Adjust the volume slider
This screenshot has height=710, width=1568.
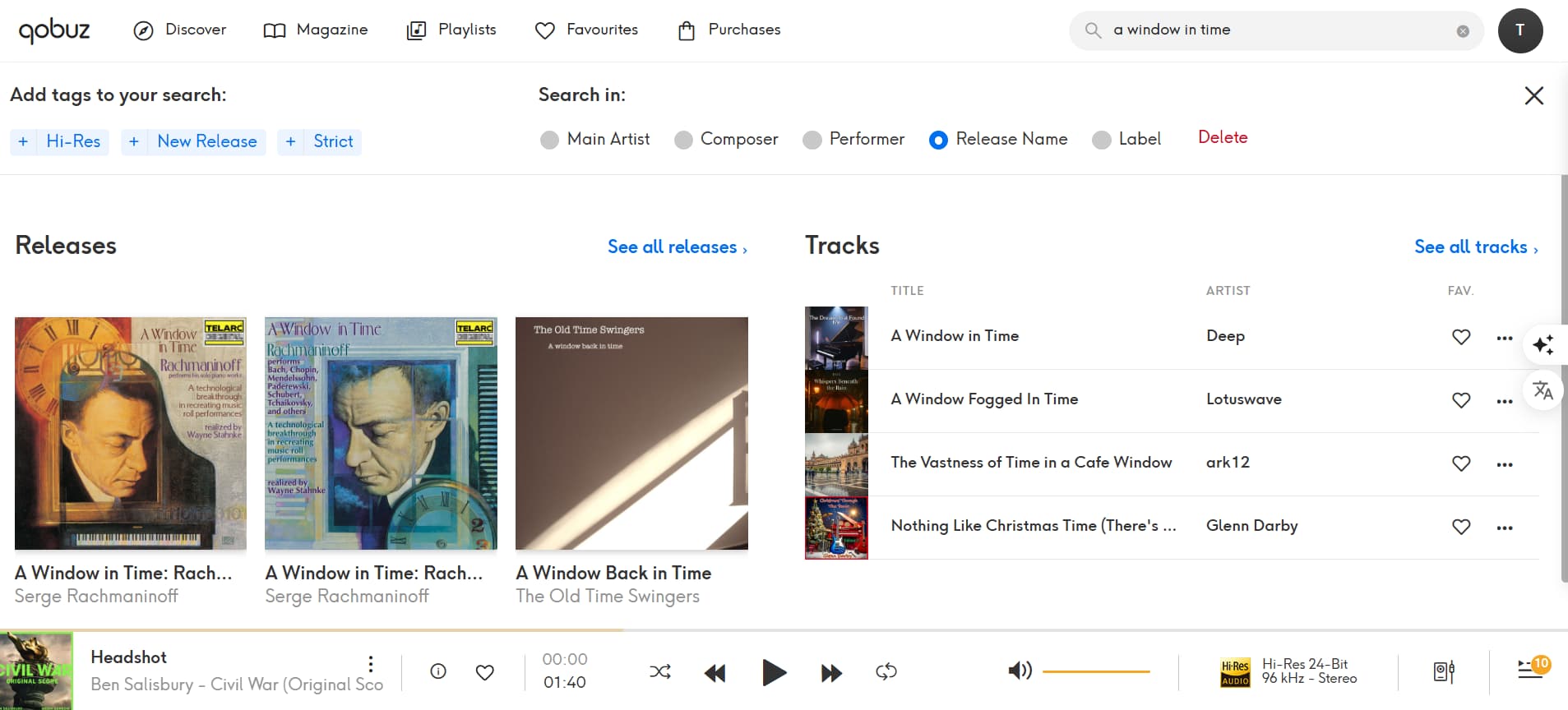click(1095, 671)
